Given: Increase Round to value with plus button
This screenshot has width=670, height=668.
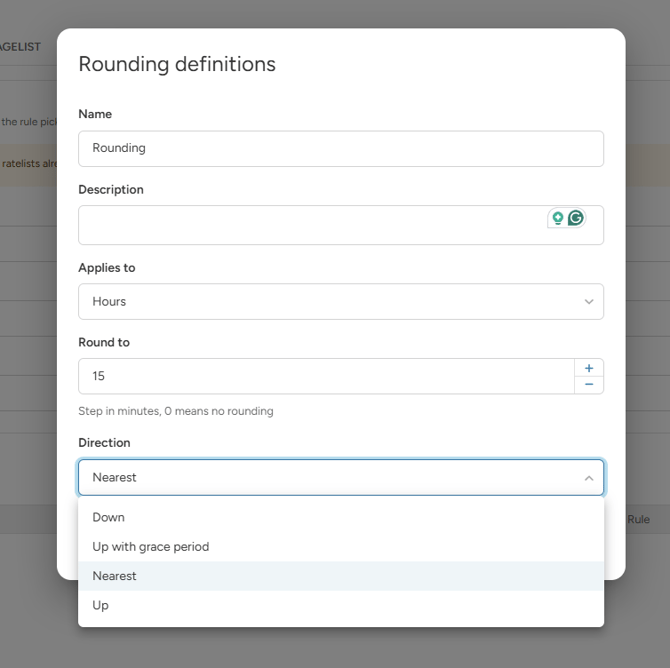Looking at the screenshot, I should coord(589,368).
